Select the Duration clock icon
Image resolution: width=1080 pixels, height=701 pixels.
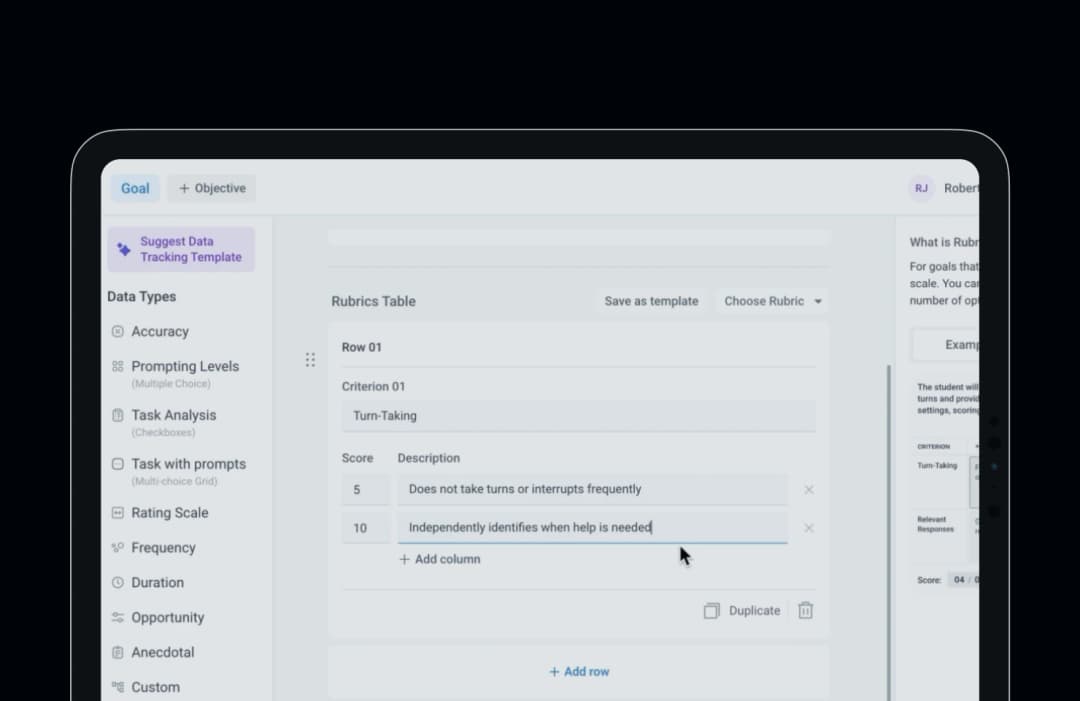coord(118,583)
